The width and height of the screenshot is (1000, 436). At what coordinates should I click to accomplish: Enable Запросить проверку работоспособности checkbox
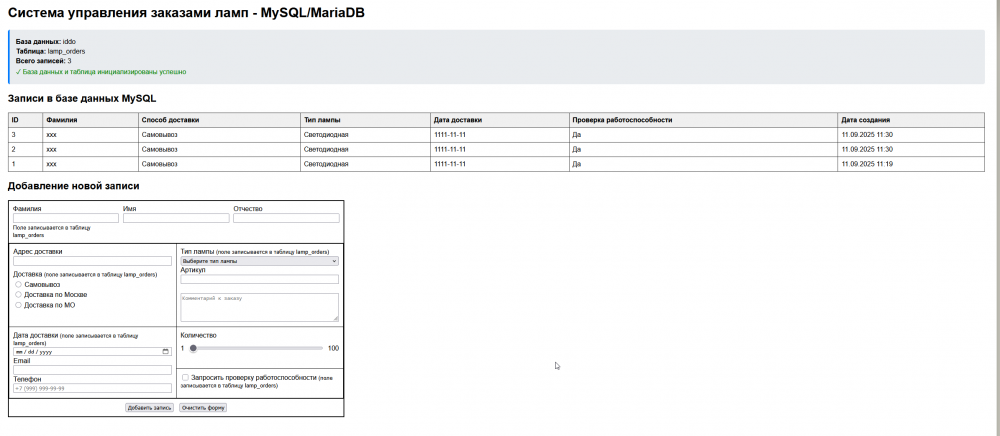tap(186, 377)
